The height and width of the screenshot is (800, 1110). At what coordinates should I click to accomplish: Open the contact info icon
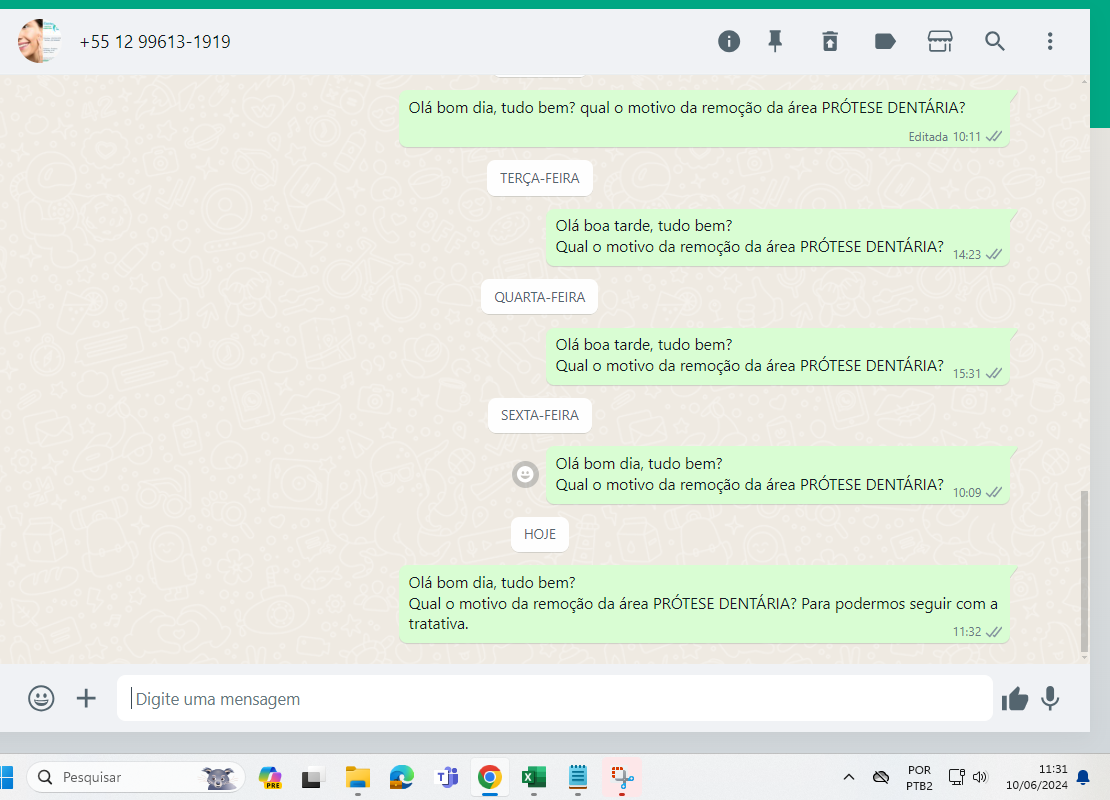click(729, 41)
